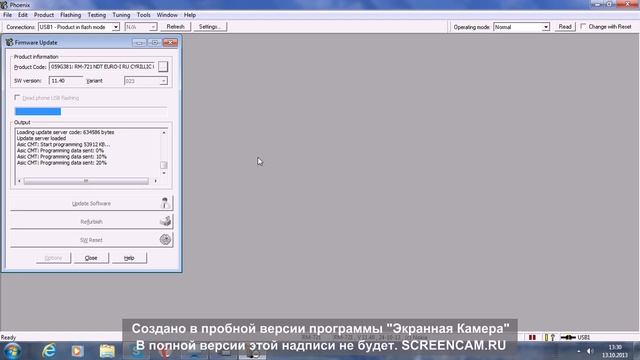Click the Close button in Firmware Update
640x360 pixels.
91,258
